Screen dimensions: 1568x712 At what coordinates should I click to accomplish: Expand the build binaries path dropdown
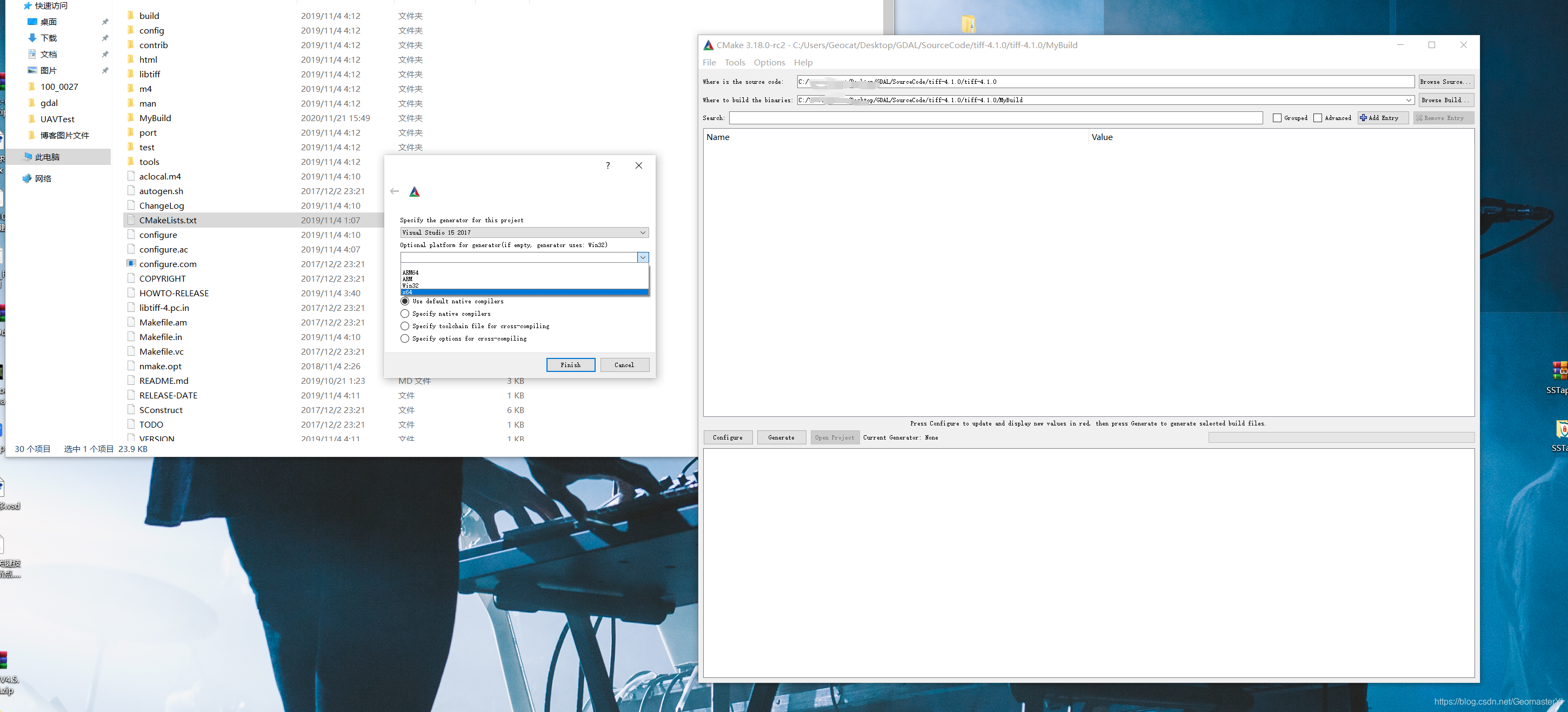coord(1408,100)
